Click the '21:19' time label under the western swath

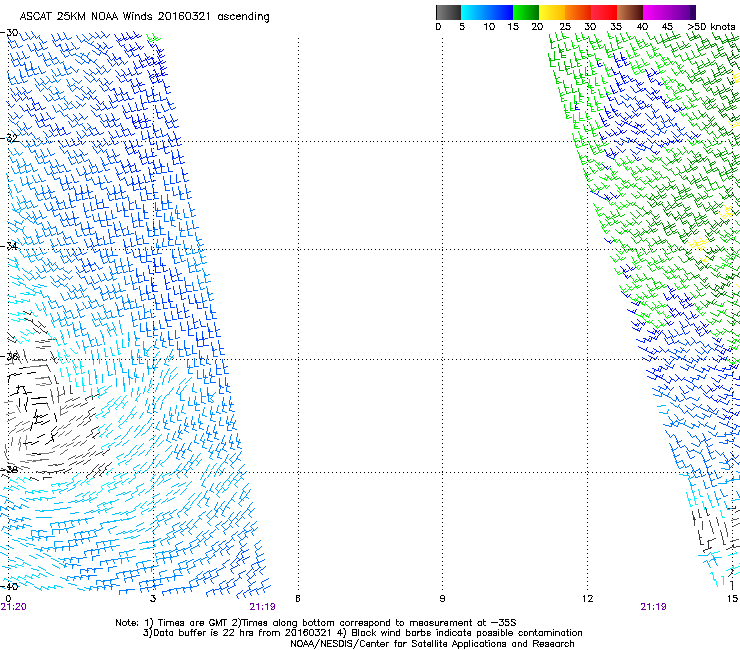(262, 607)
